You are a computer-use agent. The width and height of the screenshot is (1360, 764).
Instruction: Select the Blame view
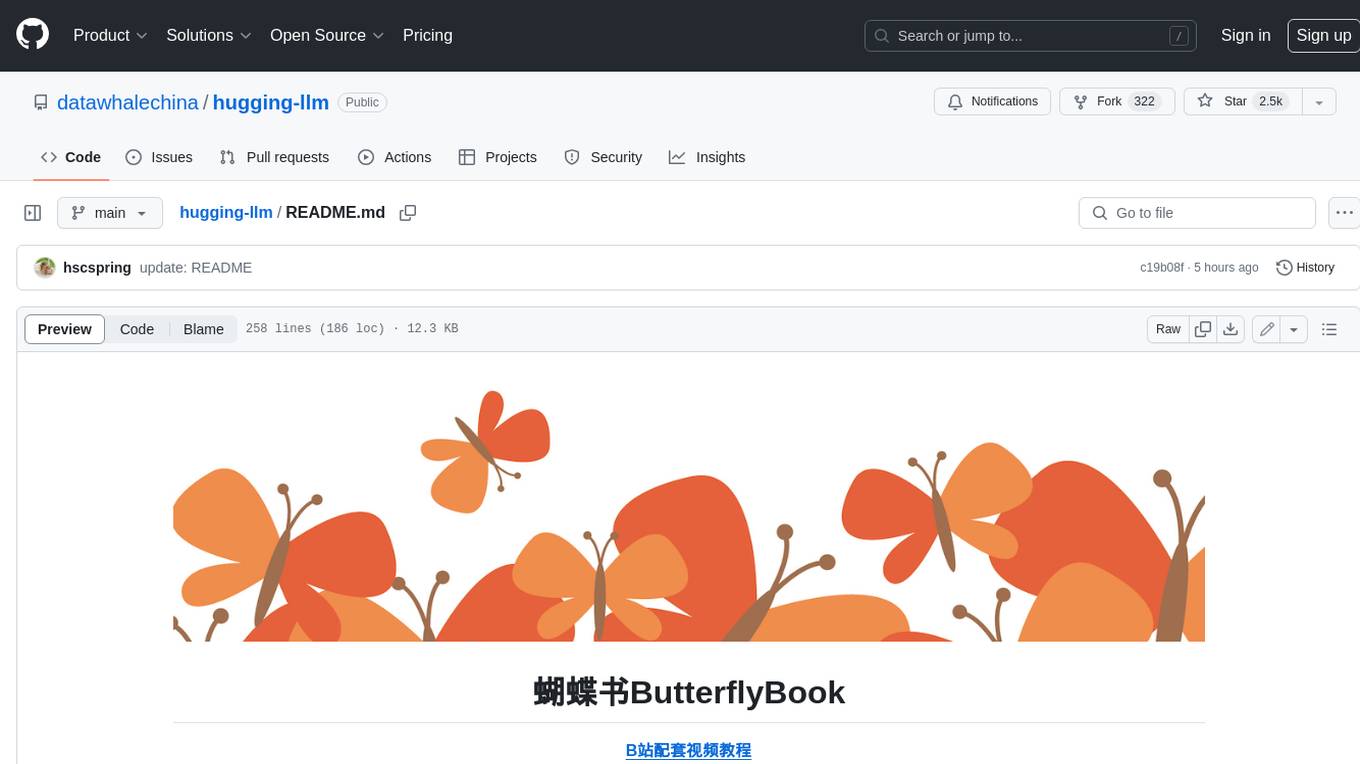203,329
